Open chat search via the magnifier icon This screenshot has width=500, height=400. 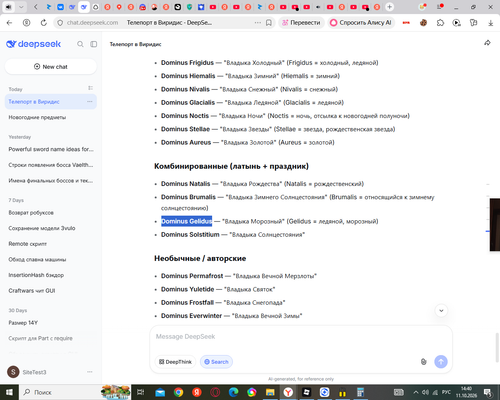[80, 44]
